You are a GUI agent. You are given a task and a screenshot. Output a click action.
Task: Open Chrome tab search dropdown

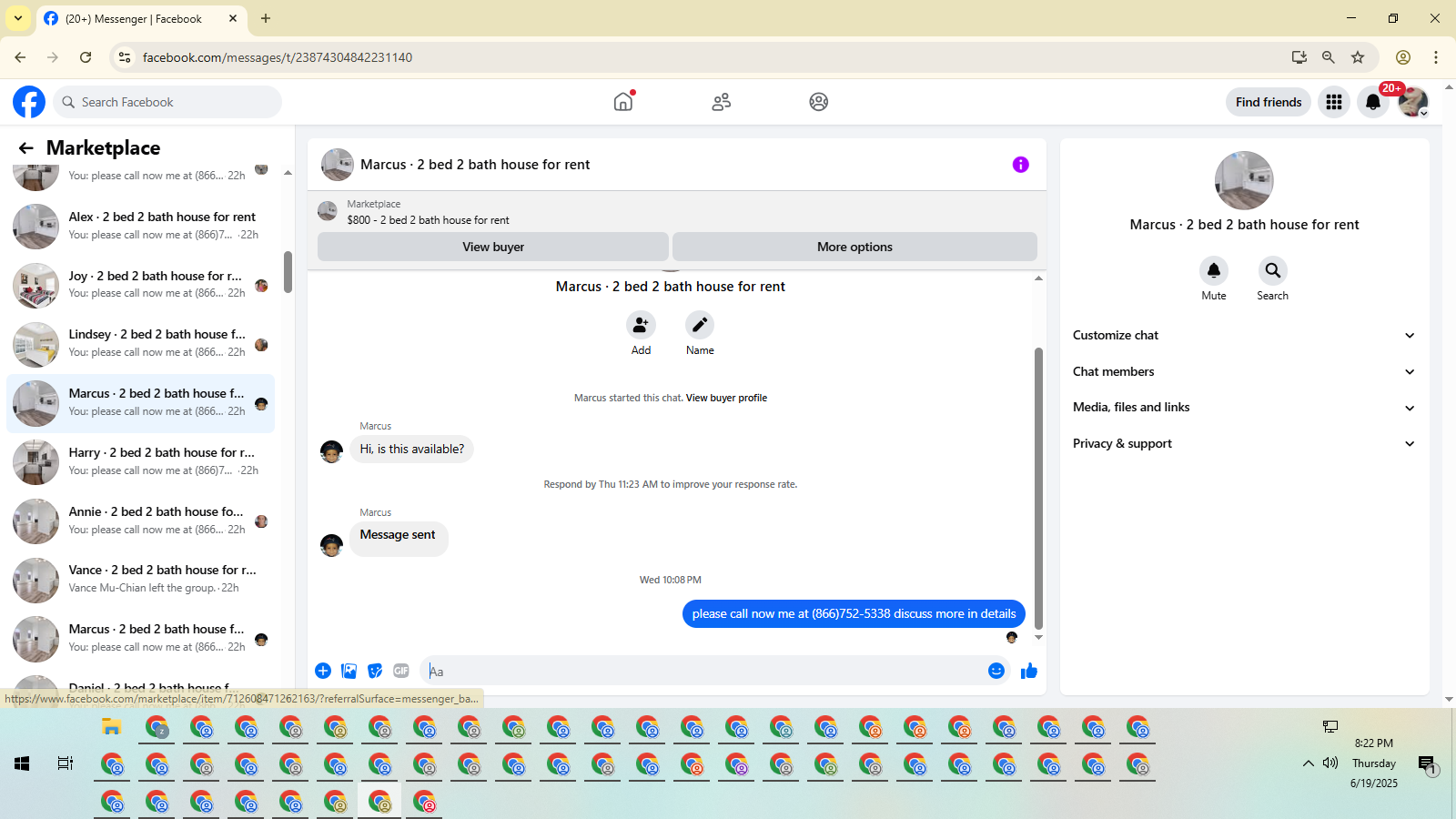[18, 18]
